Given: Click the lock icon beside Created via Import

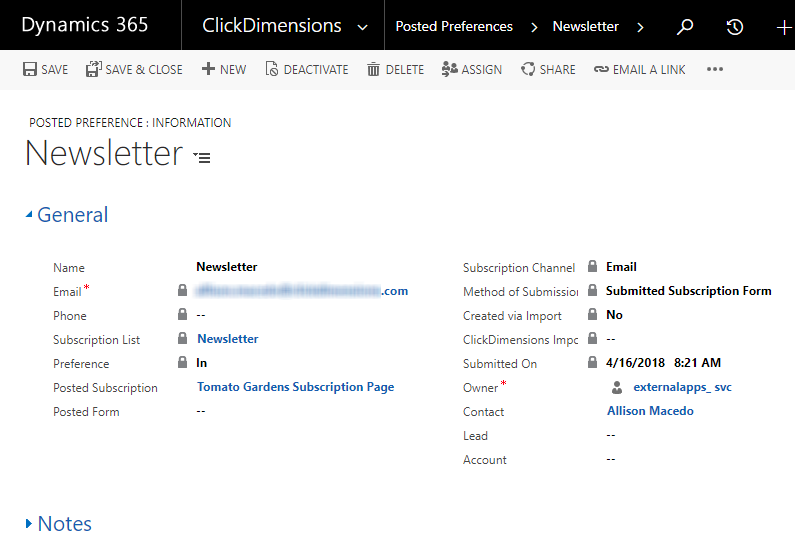Looking at the screenshot, I should point(592,314).
